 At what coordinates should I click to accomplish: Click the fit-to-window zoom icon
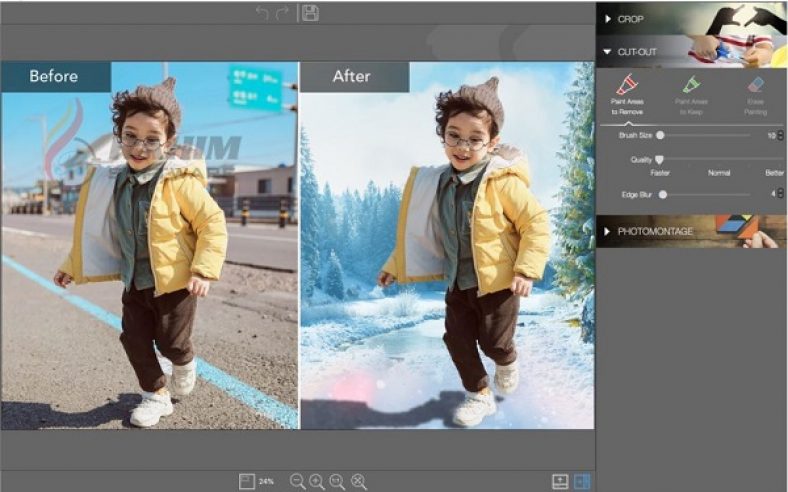click(359, 481)
